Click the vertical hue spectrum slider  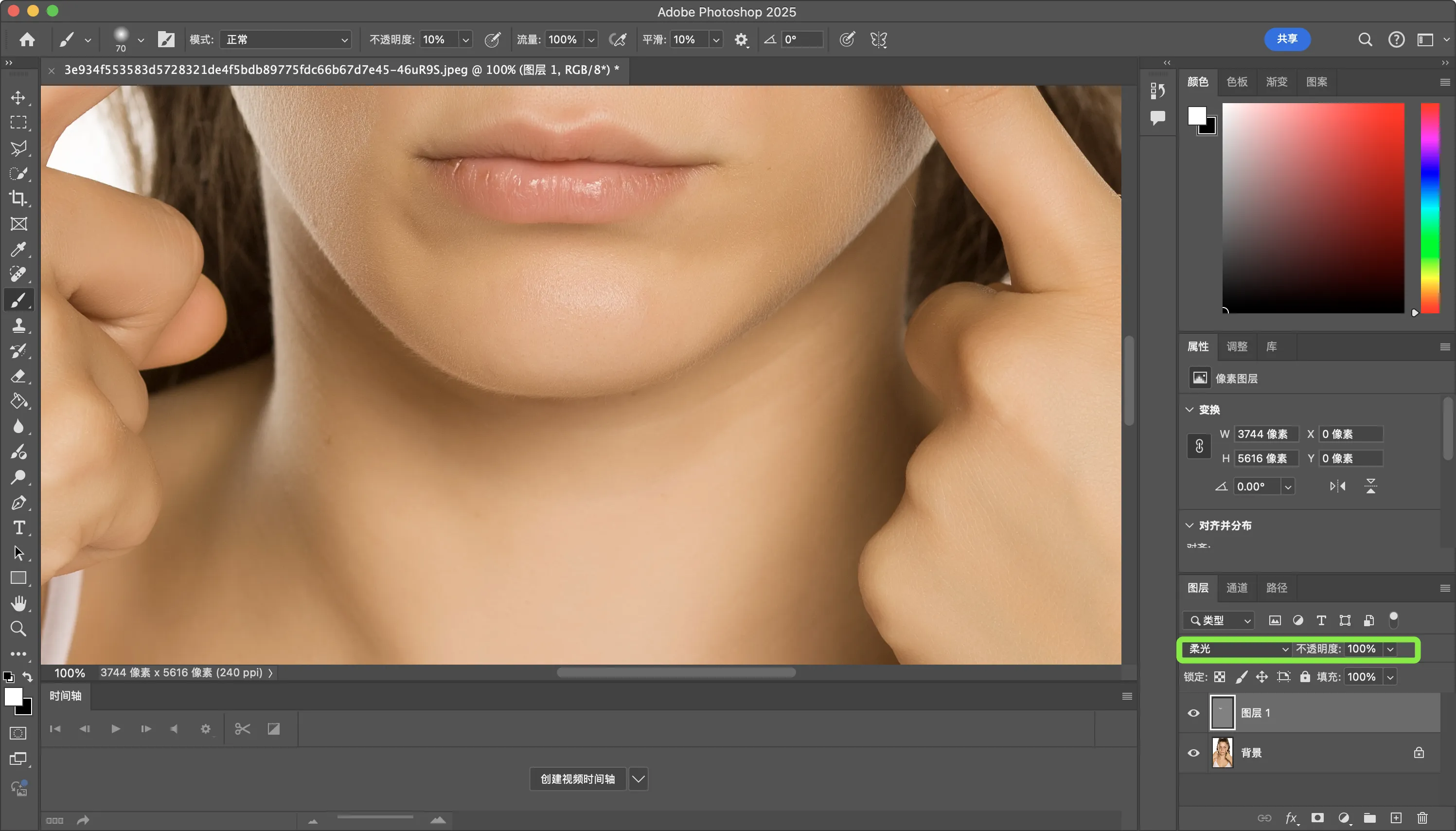(x=1430, y=208)
